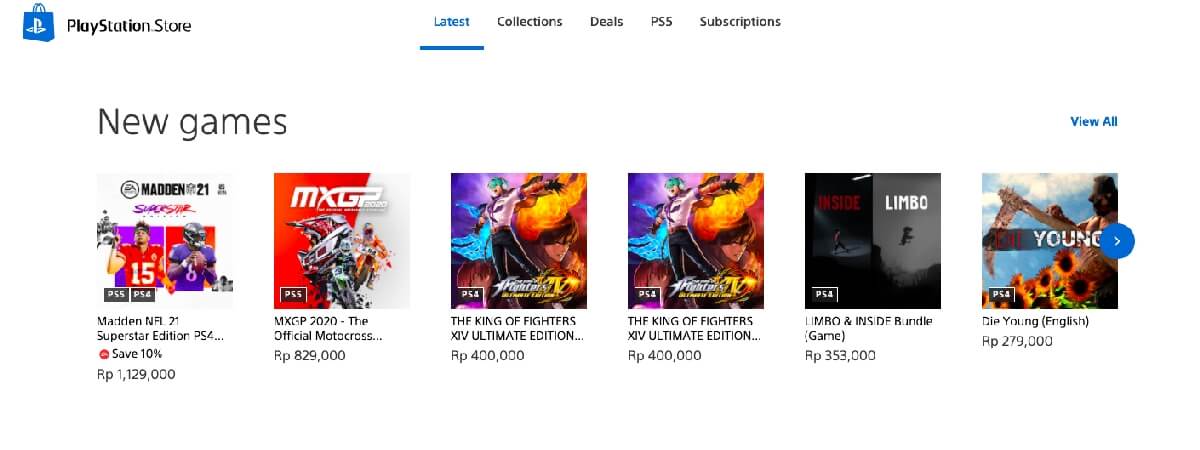Viewport: 1200px width, 450px height.
Task: Click the PlayStation Store wordmark text
Action: [128, 26]
